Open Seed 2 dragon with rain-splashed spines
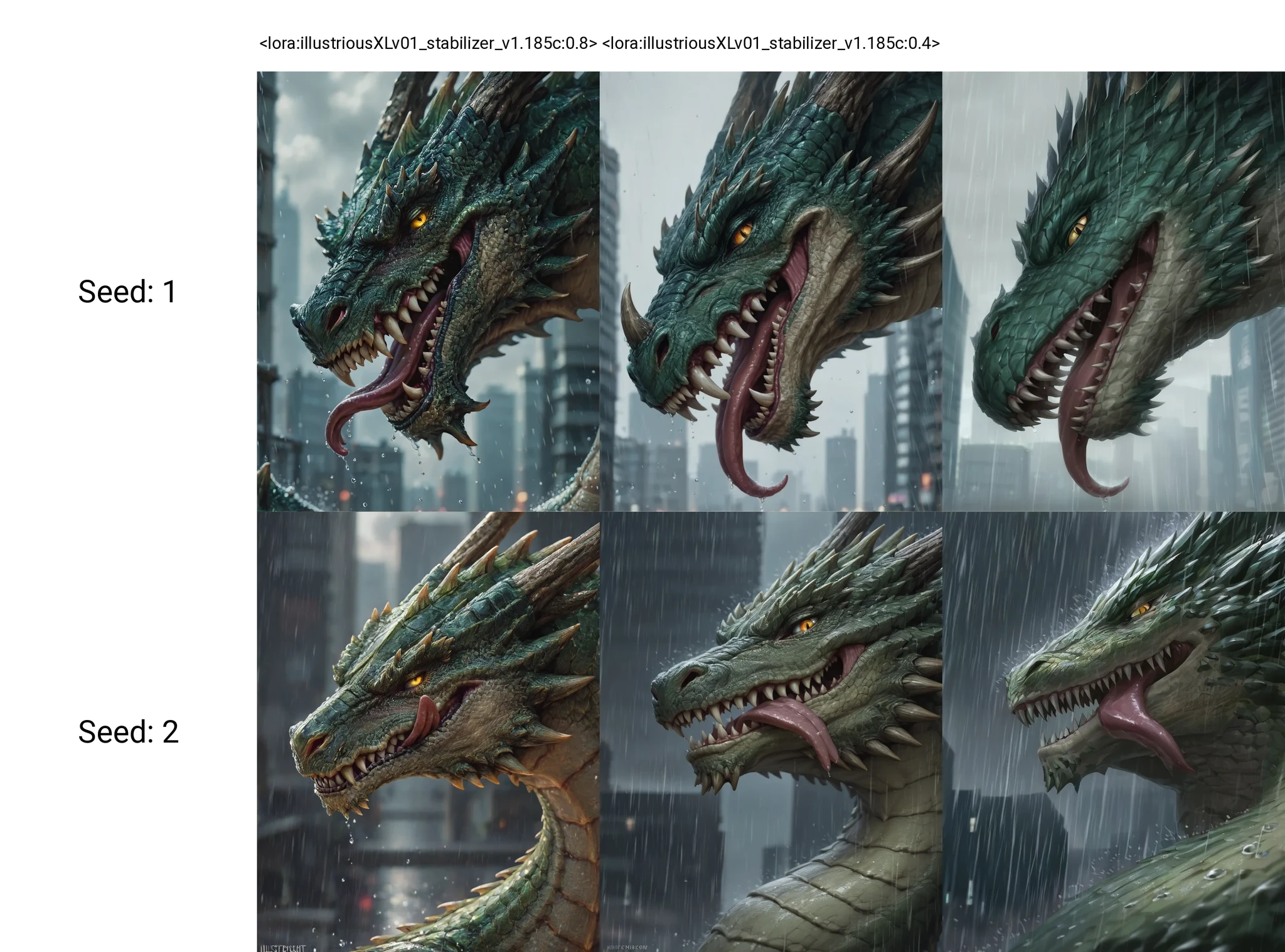The width and height of the screenshot is (1285, 952). (1114, 731)
